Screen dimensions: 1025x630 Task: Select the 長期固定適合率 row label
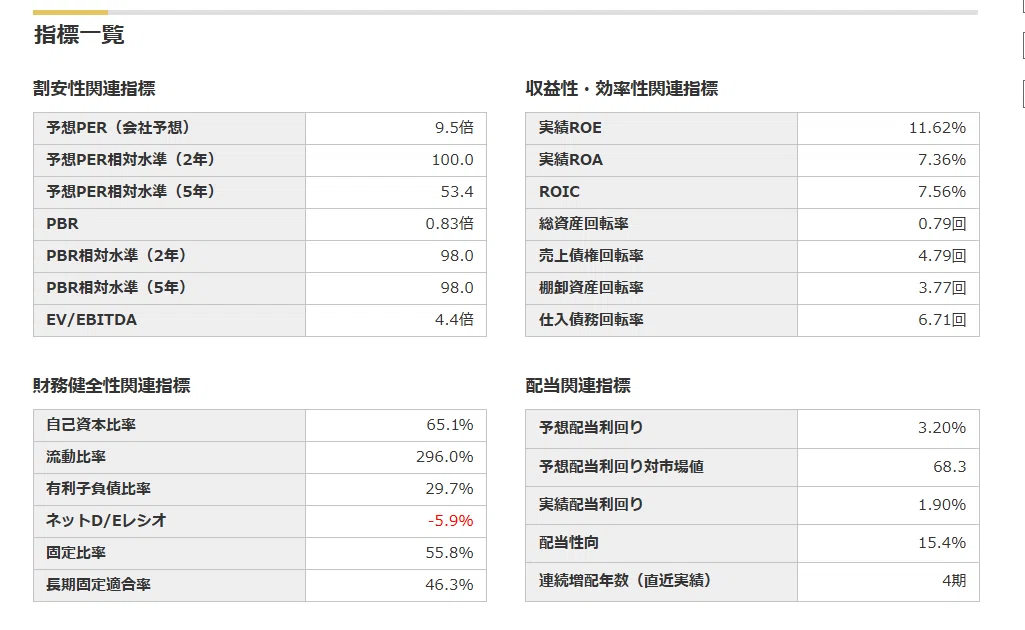98,585
